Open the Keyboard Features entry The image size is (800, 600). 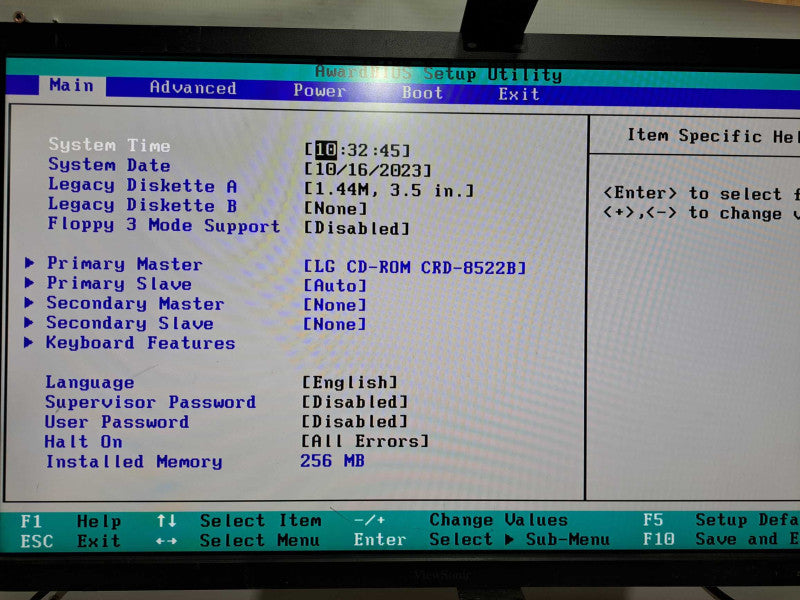tap(140, 342)
